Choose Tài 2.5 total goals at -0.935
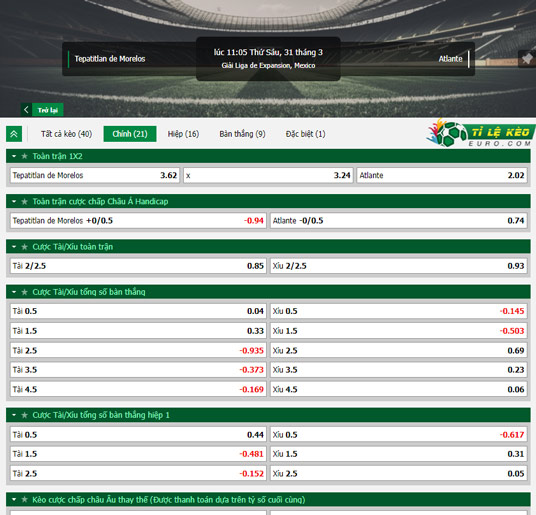This screenshot has width=536, height=515. tap(138, 350)
